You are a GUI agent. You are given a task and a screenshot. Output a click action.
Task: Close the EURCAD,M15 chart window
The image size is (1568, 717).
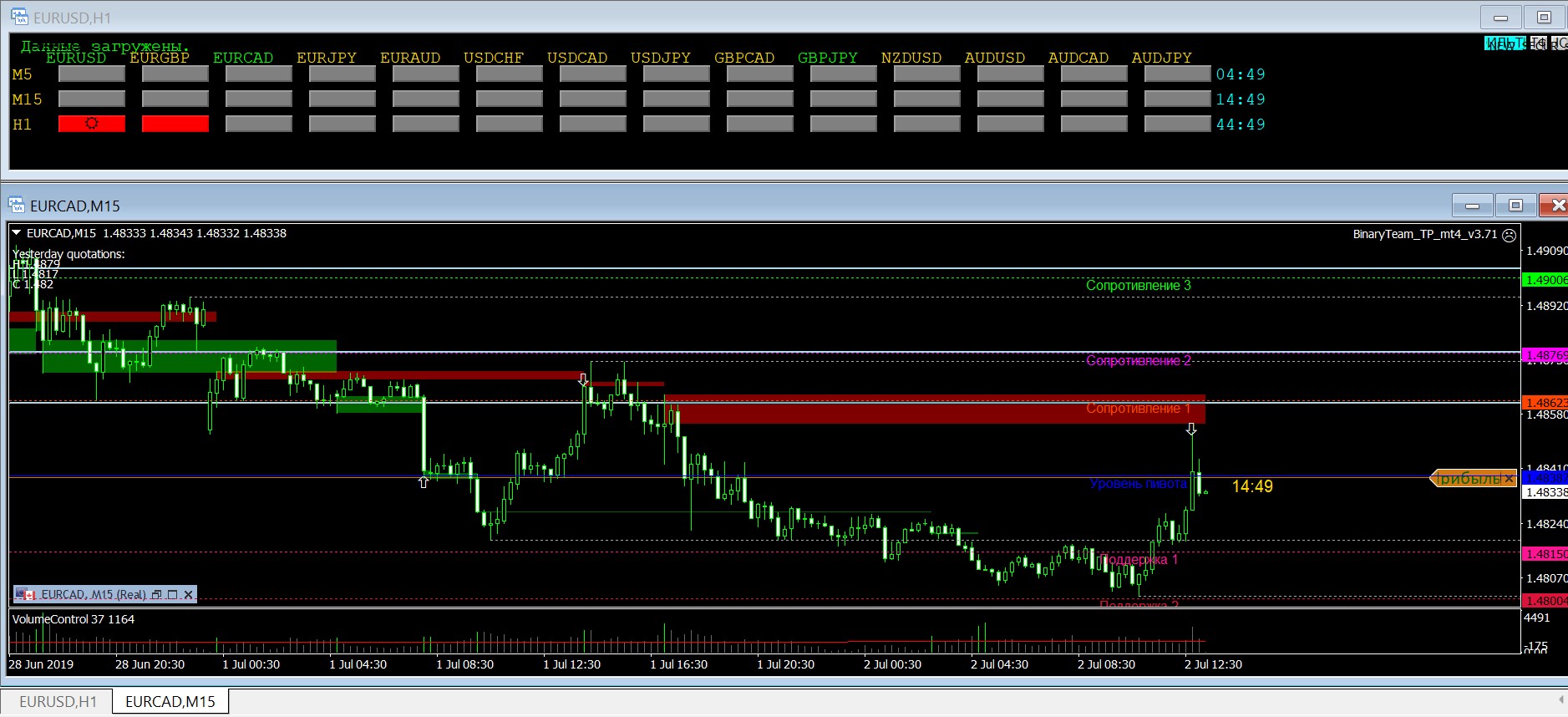pyautogui.click(x=1554, y=206)
